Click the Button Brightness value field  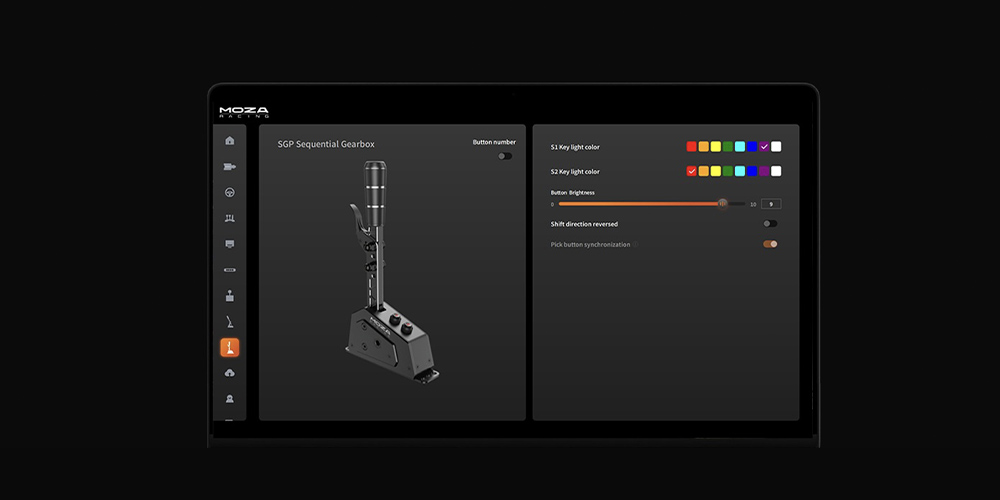[x=770, y=204]
